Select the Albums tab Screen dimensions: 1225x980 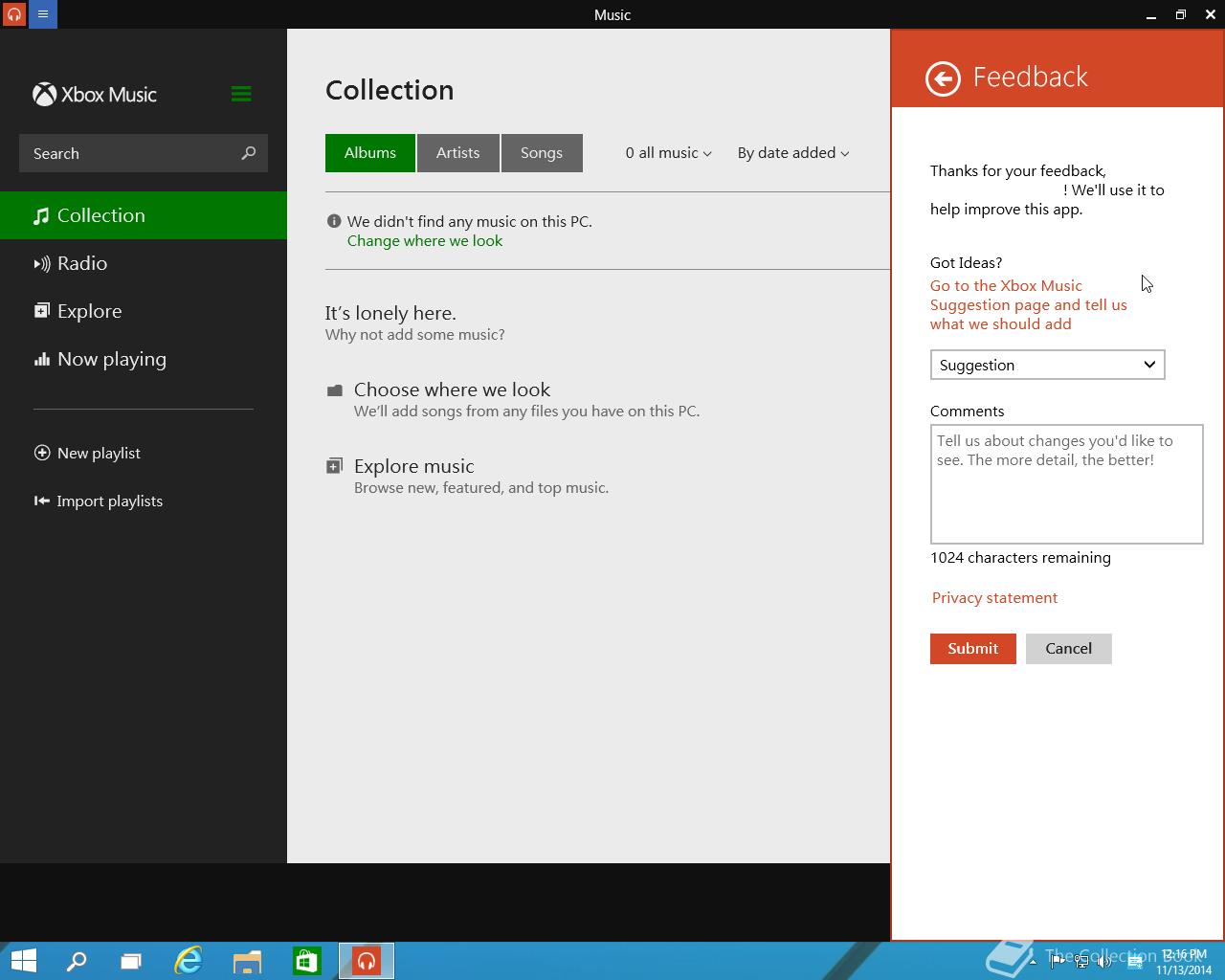[370, 153]
